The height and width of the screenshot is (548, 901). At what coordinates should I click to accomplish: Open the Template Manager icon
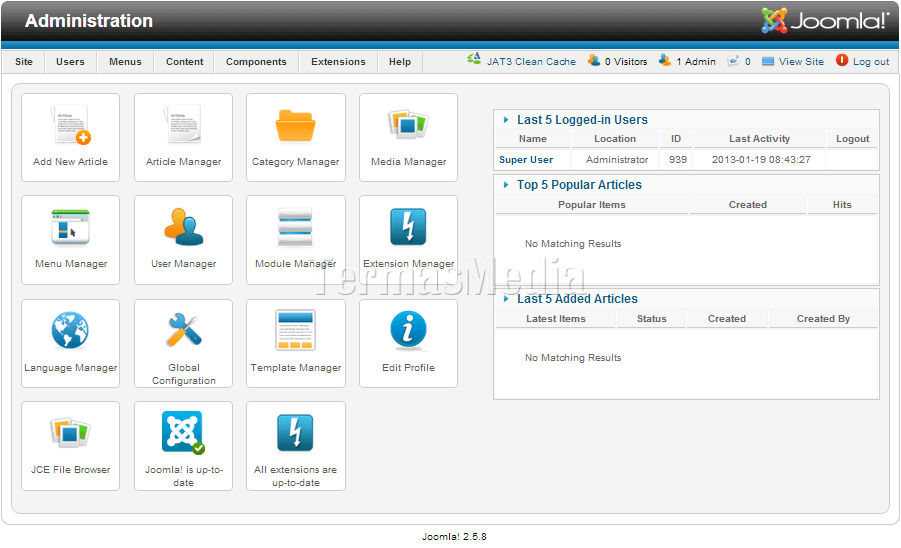pyautogui.click(x=295, y=330)
